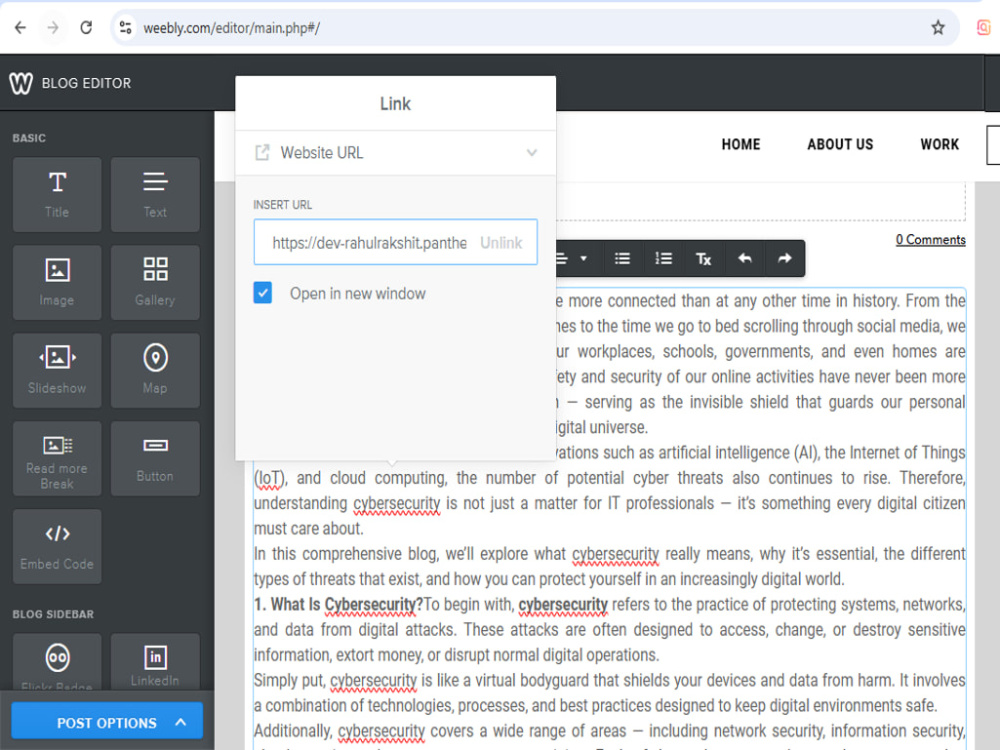Expand the POST OPTIONS chevron

coord(180,722)
